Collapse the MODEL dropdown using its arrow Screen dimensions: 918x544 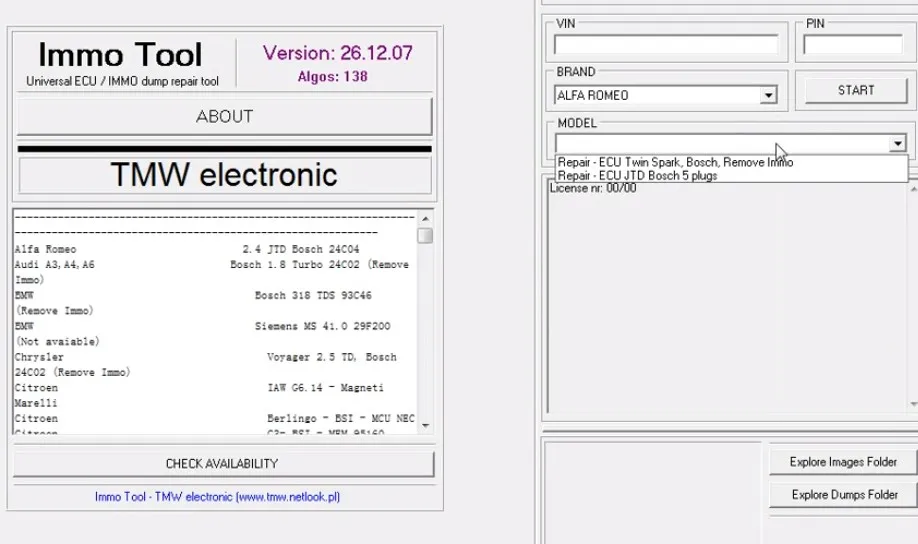click(x=897, y=144)
